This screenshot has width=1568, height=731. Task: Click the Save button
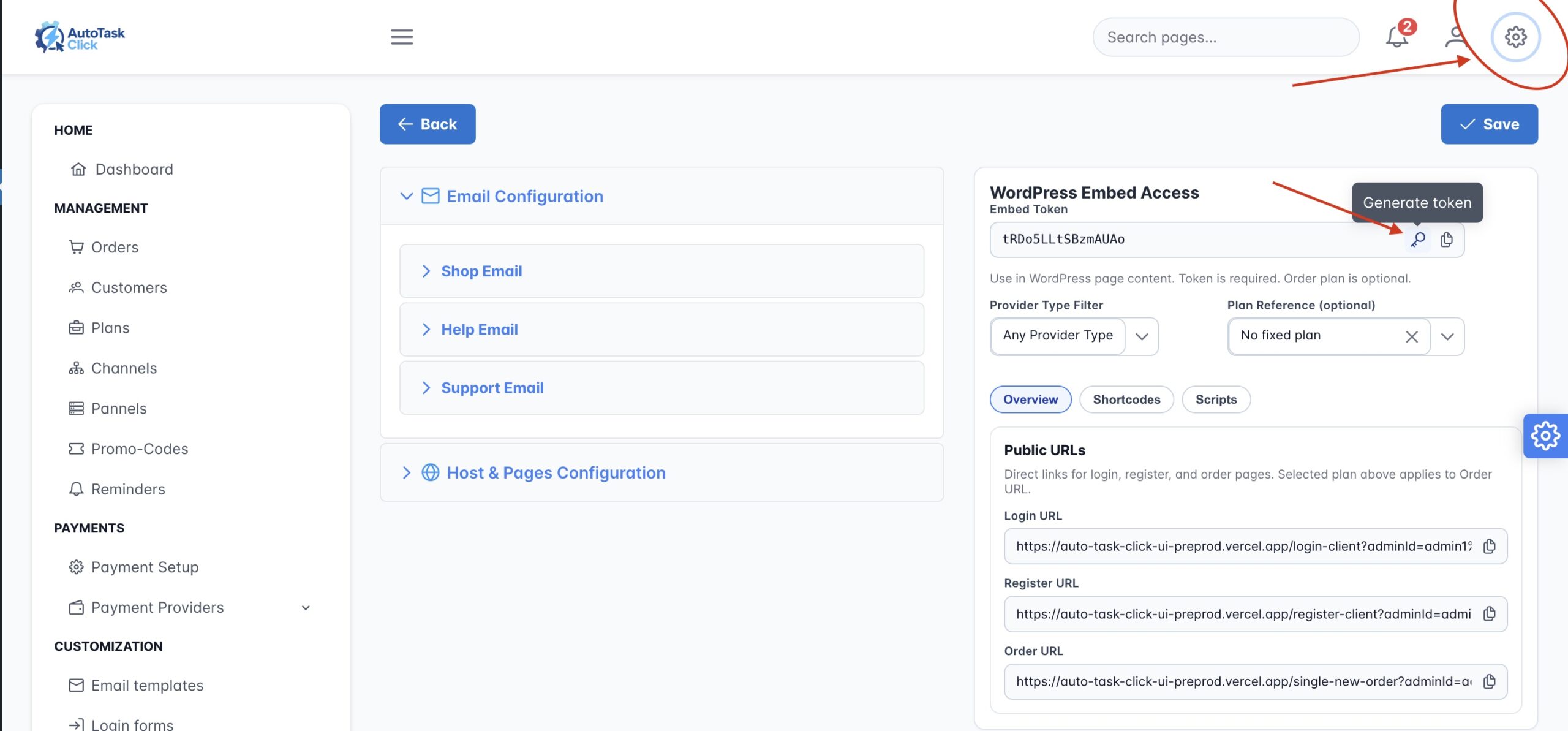1489,124
